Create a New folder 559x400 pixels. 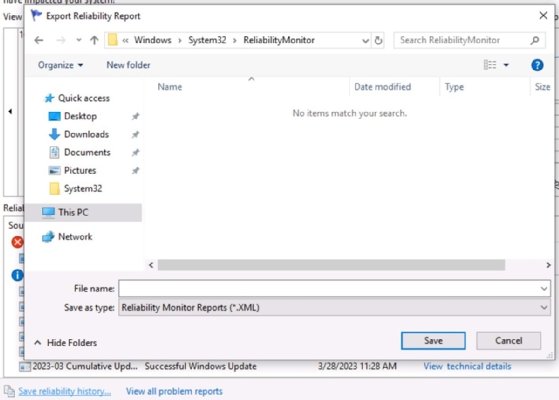(128, 65)
